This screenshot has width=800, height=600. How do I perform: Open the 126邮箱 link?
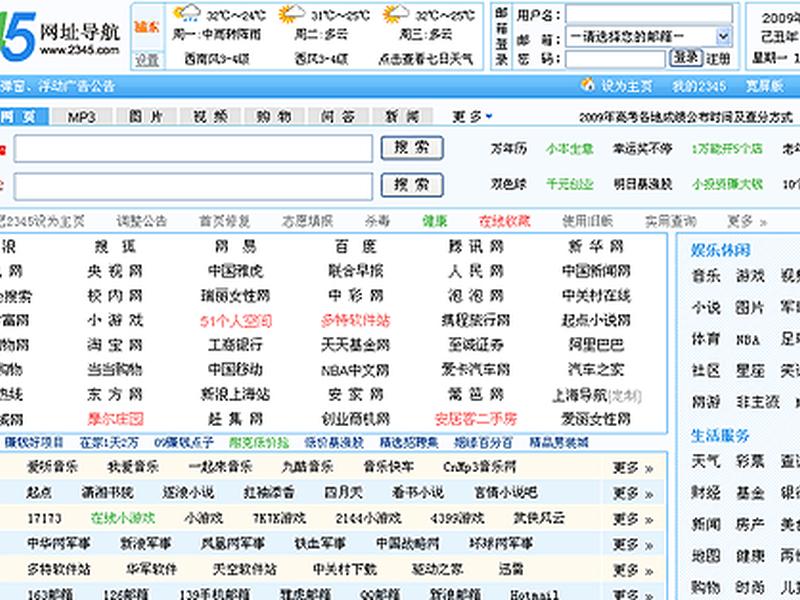click(126, 594)
